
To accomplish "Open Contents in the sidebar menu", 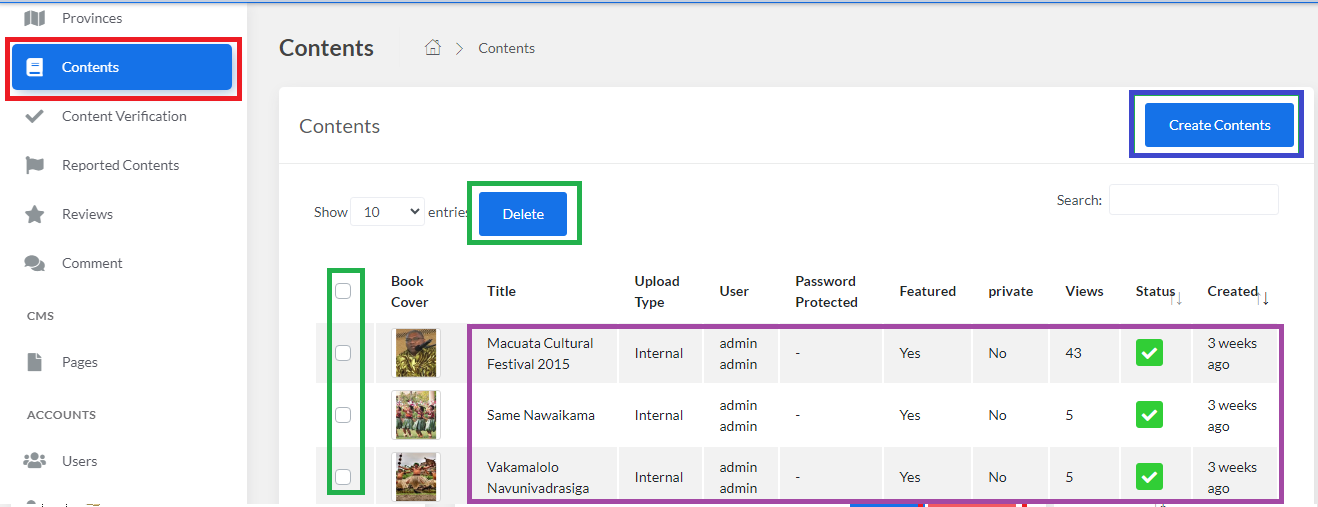I will [122, 67].
